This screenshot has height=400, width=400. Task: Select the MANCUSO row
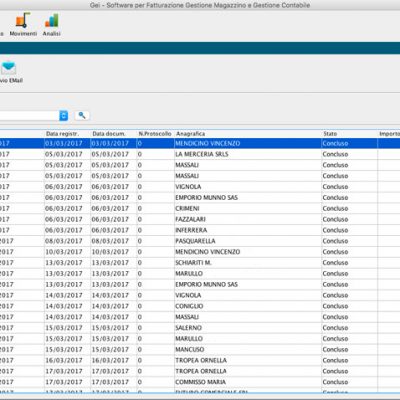point(200,350)
